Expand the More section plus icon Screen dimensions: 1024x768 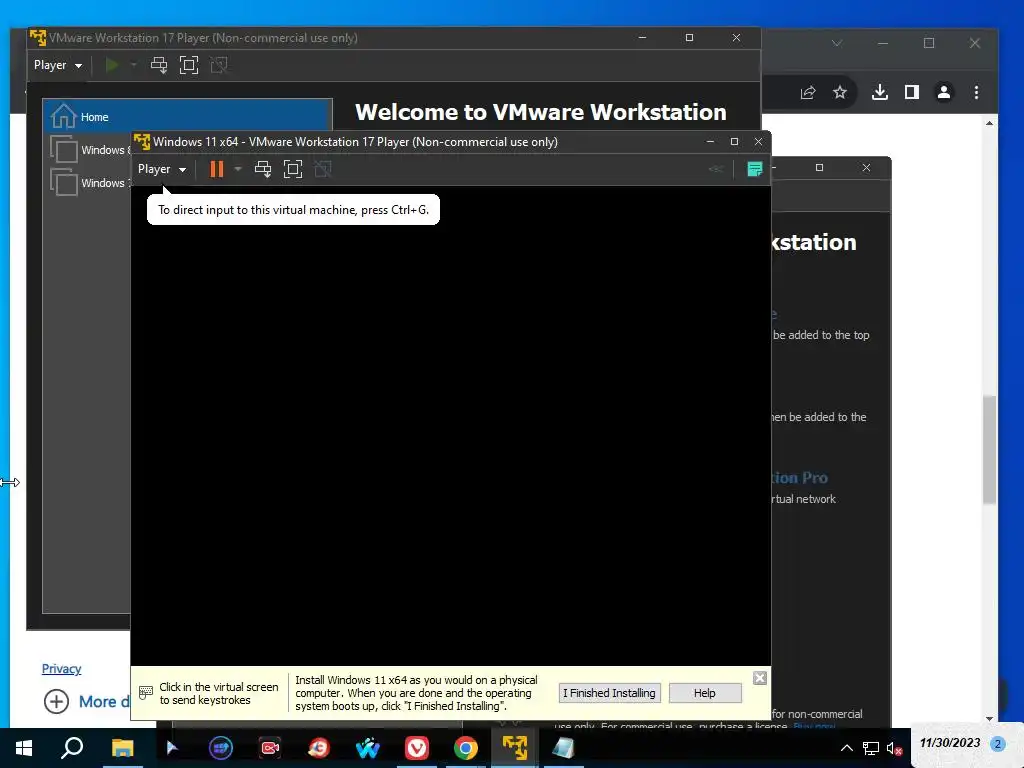(56, 701)
